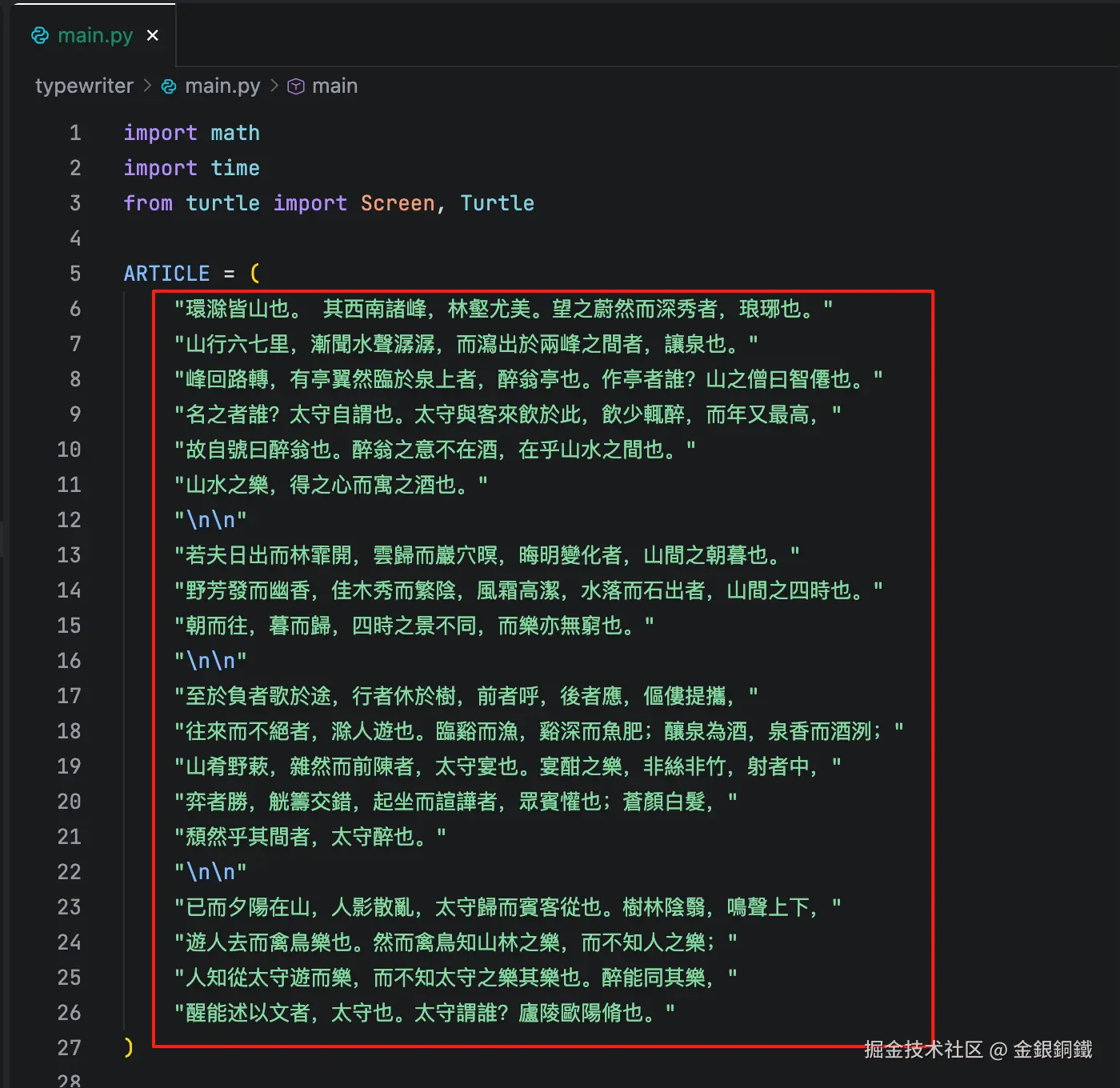
Task: Click the string starting with 朝而往
Action: coord(414,626)
